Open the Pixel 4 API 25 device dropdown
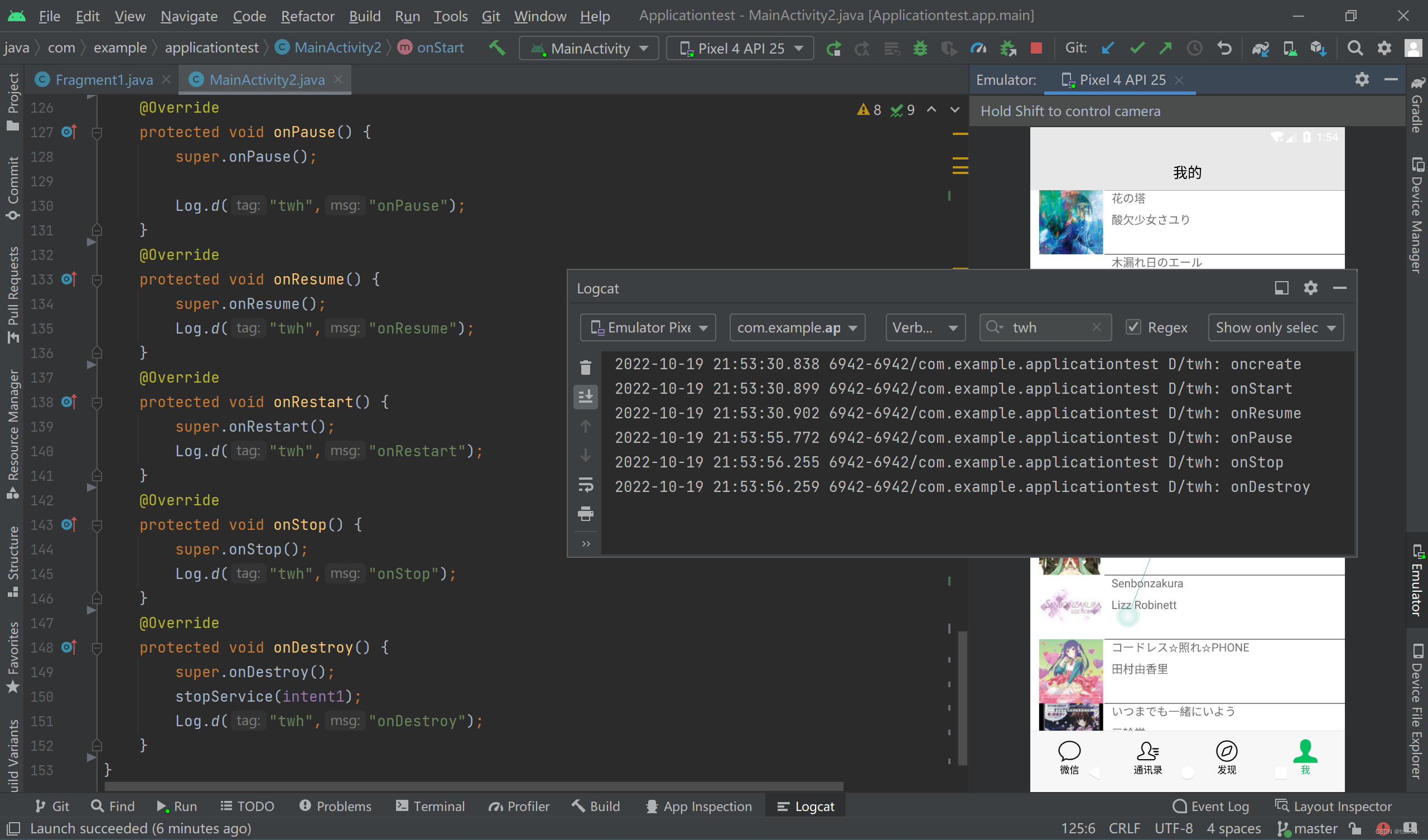1428x840 pixels. point(740,48)
